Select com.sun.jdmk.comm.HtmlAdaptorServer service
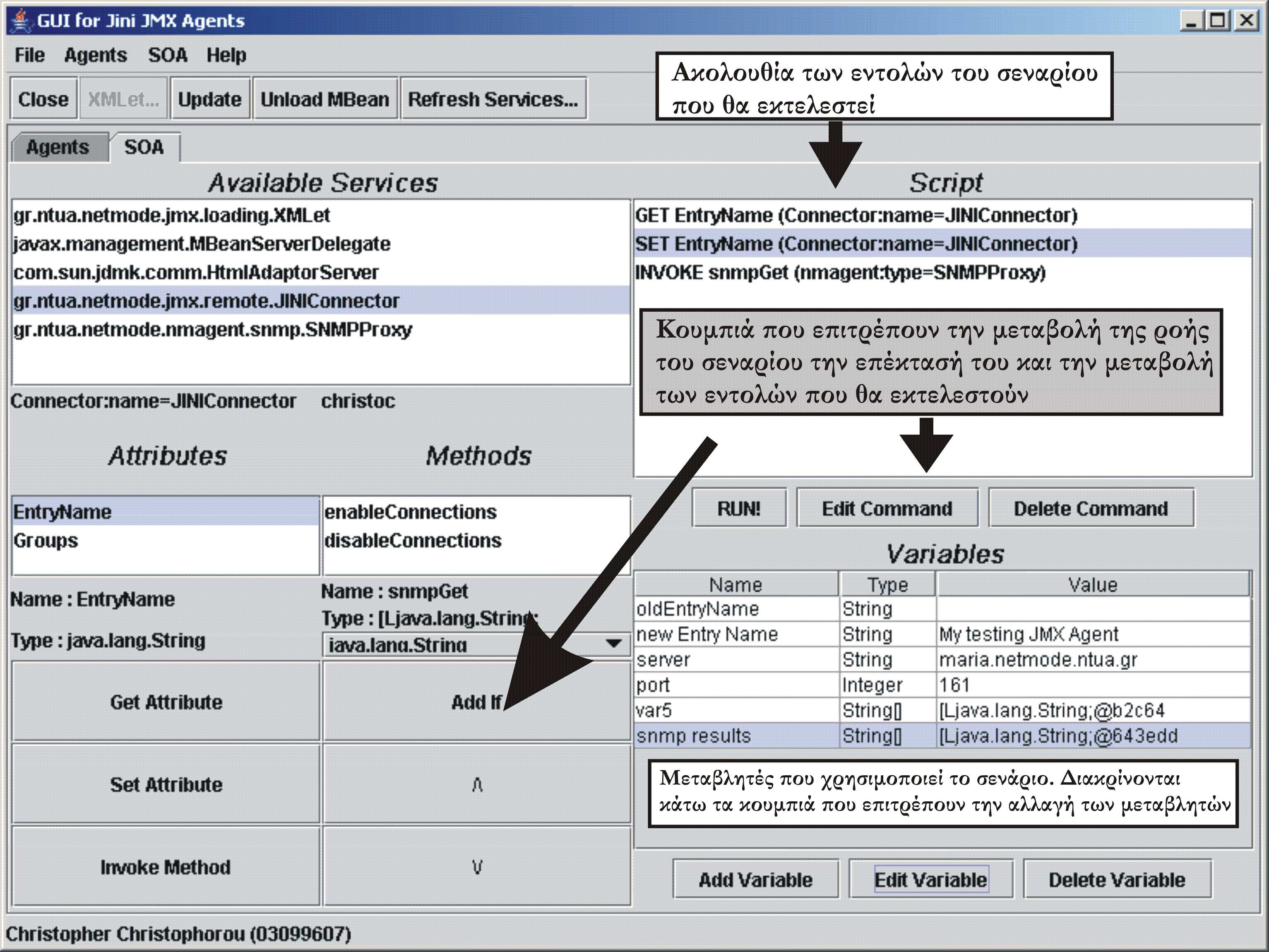The width and height of the screenshot is (1269, 952). click(x=321, y=272)
